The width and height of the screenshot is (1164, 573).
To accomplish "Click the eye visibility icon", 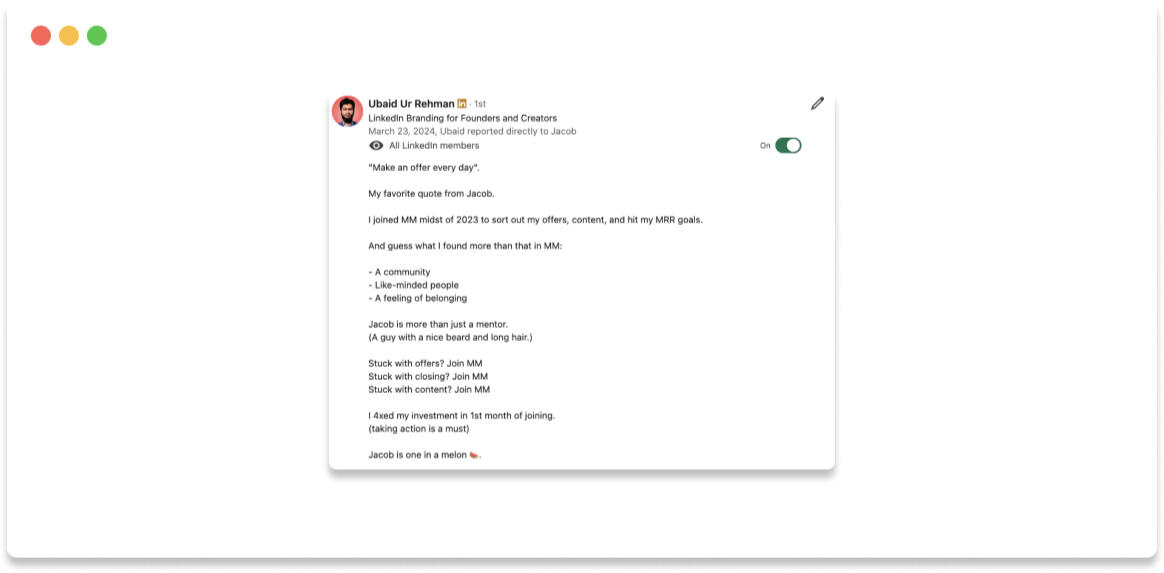I will pyautogui.click(x=376, y=146).
